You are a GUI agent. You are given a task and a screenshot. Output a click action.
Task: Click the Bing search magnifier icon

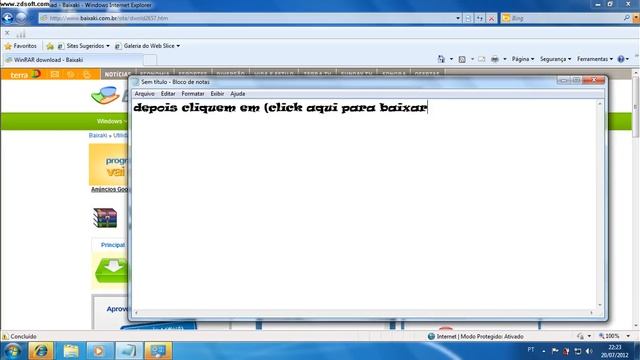point(627,18)
